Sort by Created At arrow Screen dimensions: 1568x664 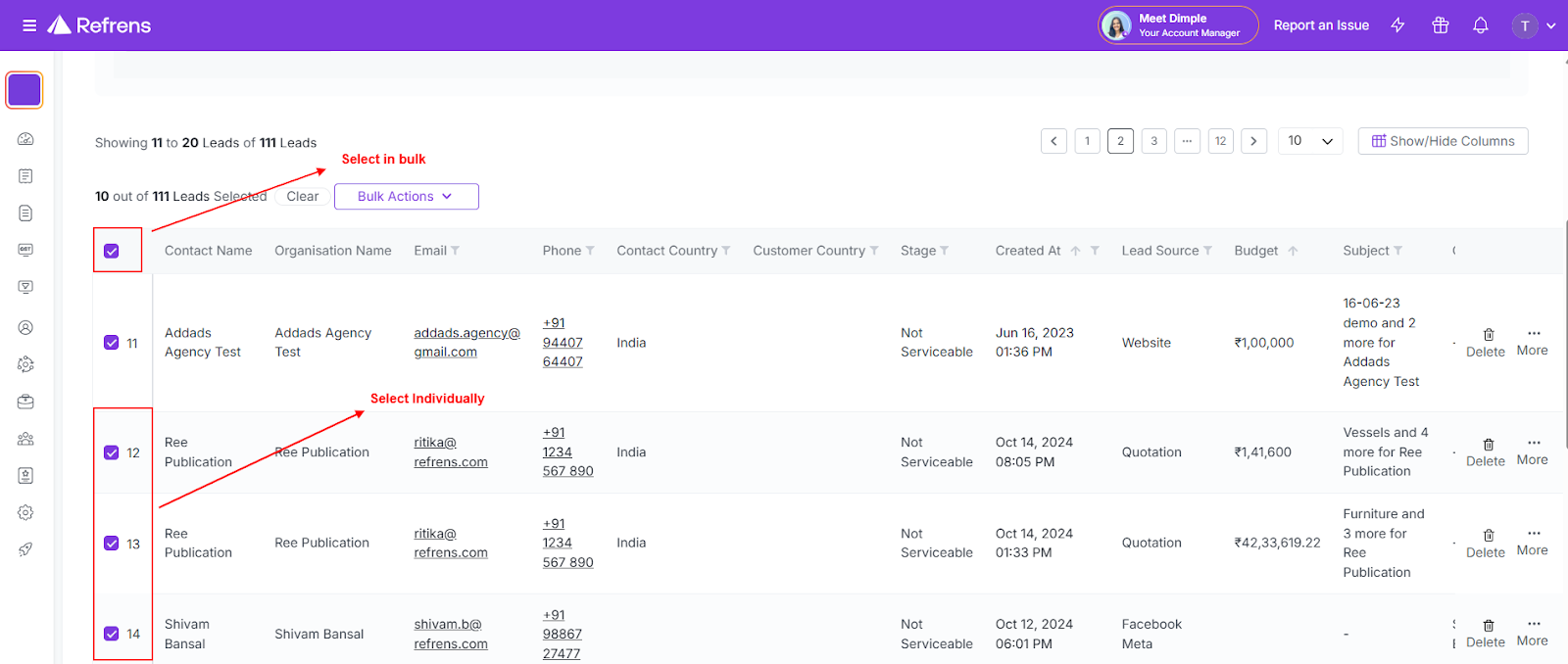[x=1075, y=251]
